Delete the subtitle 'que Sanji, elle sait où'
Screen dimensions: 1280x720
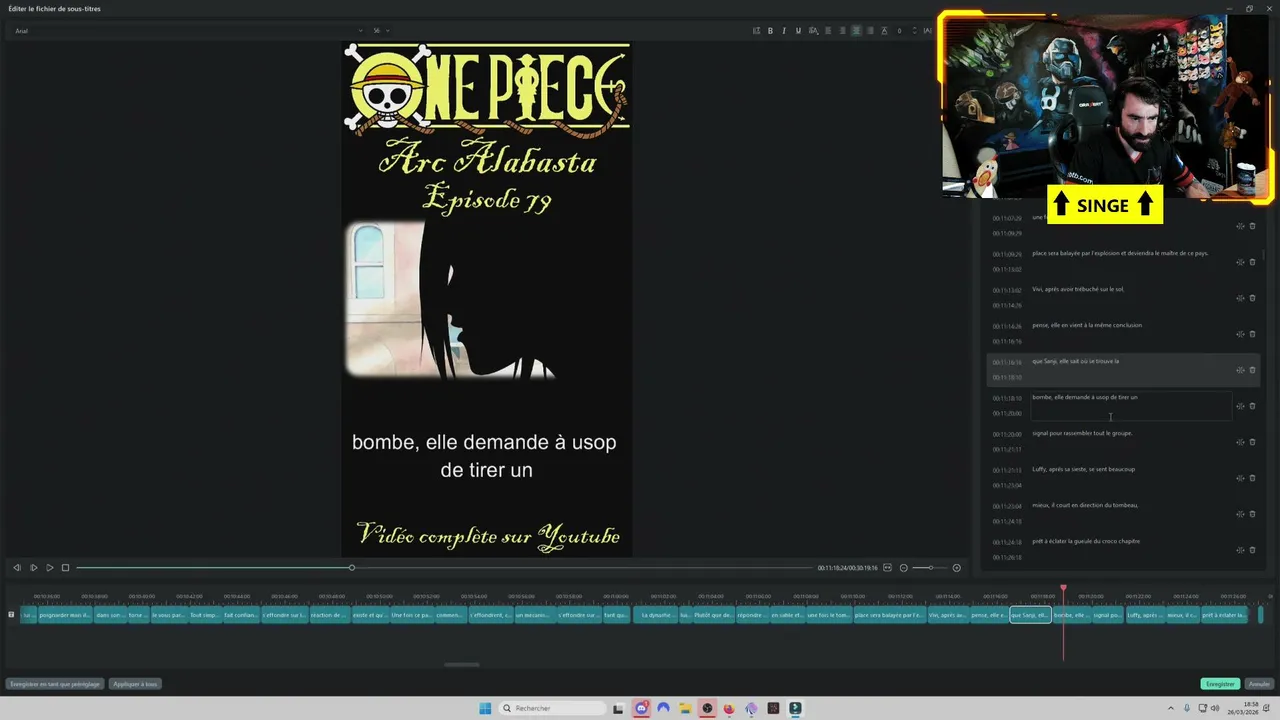coord(1252,370)
